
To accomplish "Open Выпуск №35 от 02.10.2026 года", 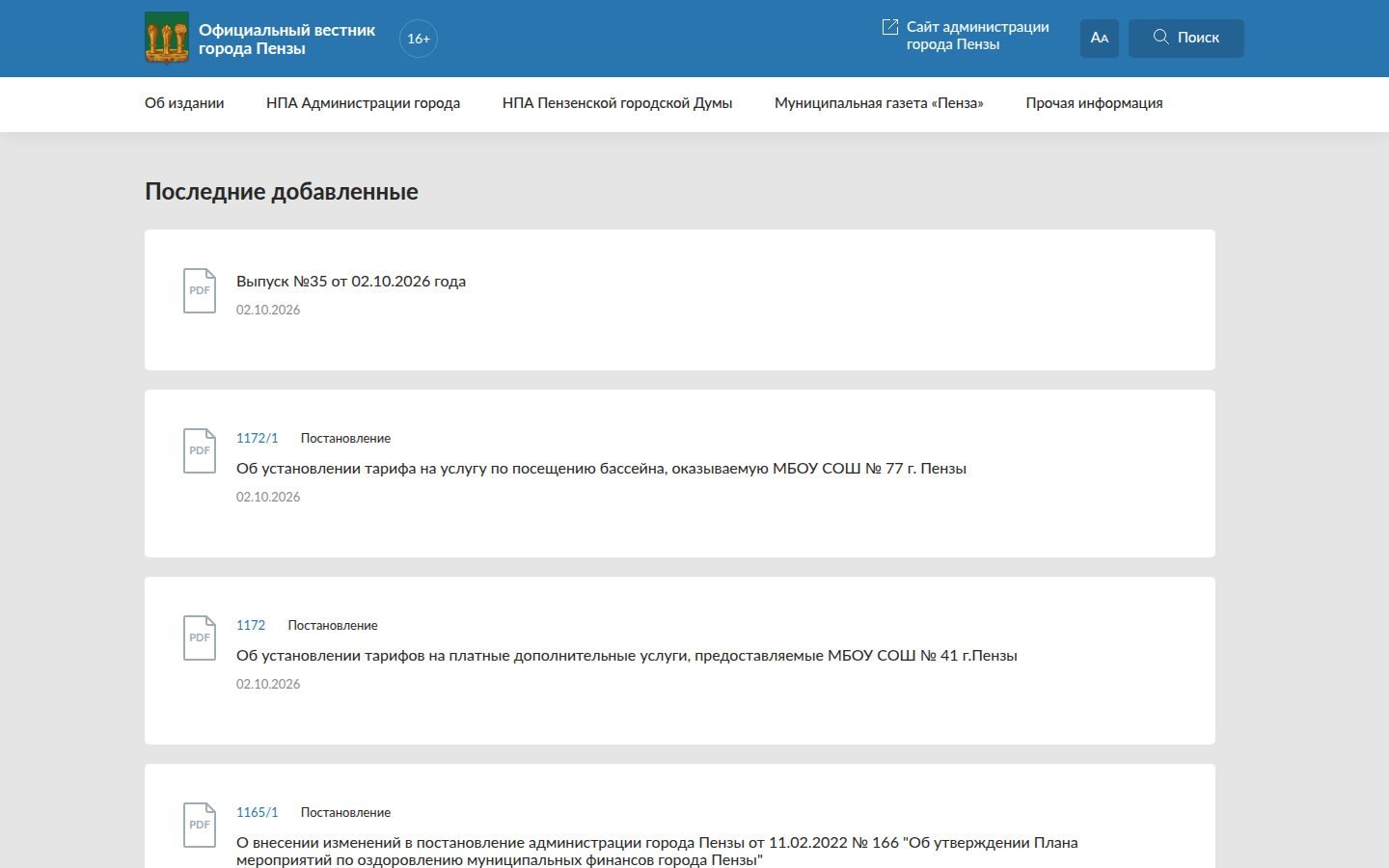I will coord(351,282).
